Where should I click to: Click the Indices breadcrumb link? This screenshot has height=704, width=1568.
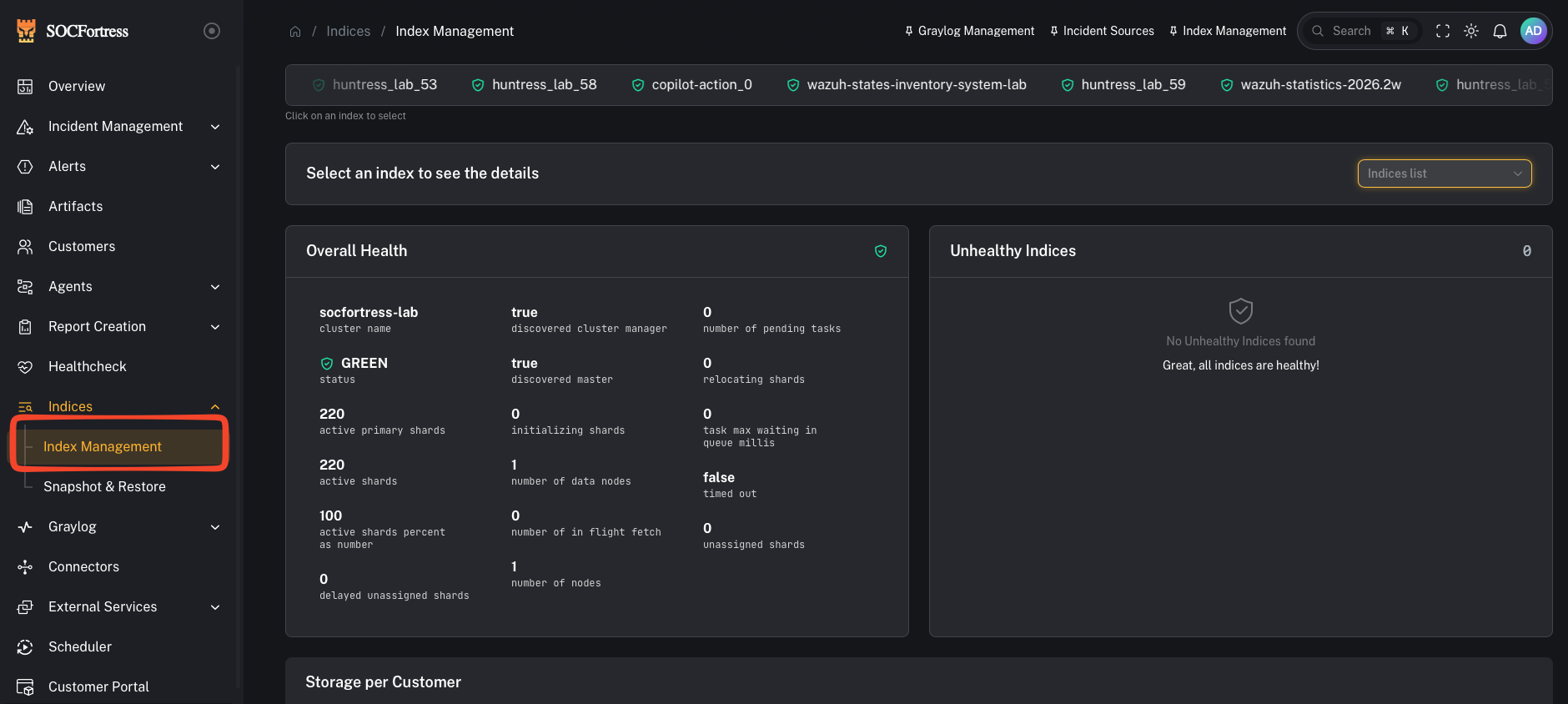[x=348, y=31]
